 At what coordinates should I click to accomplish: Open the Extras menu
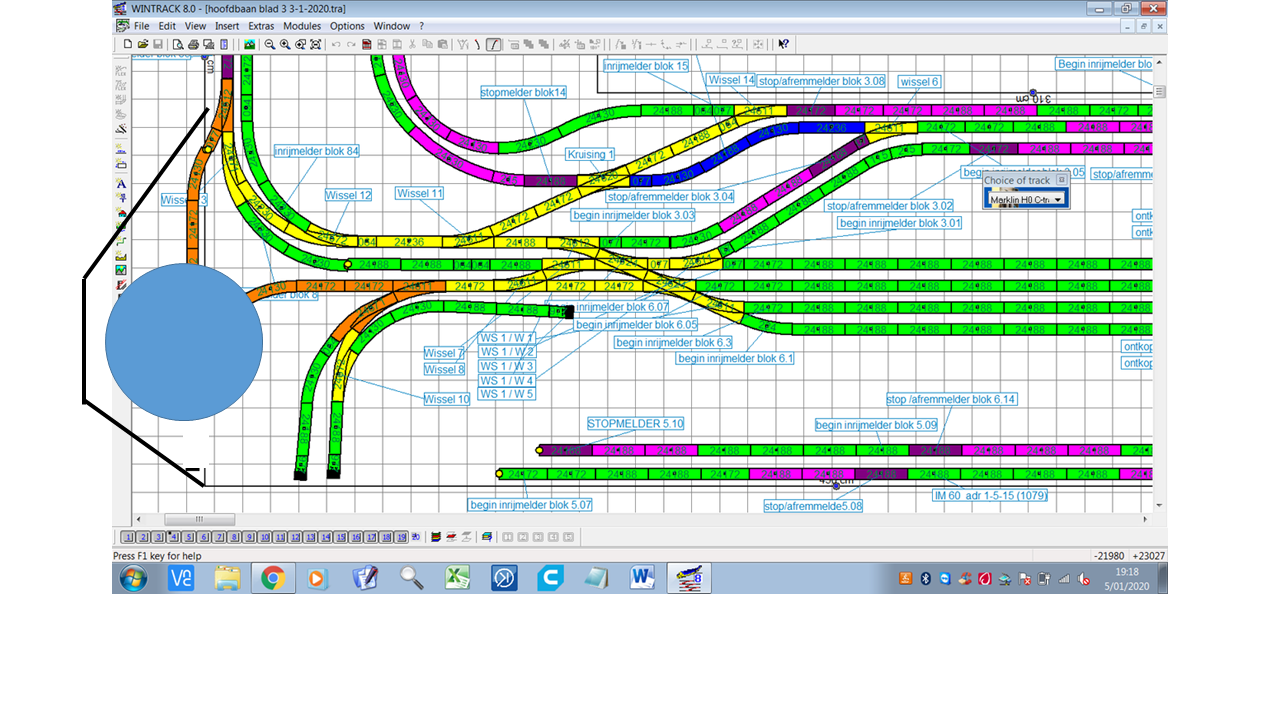pyautogui.click(x=261, y=26)
